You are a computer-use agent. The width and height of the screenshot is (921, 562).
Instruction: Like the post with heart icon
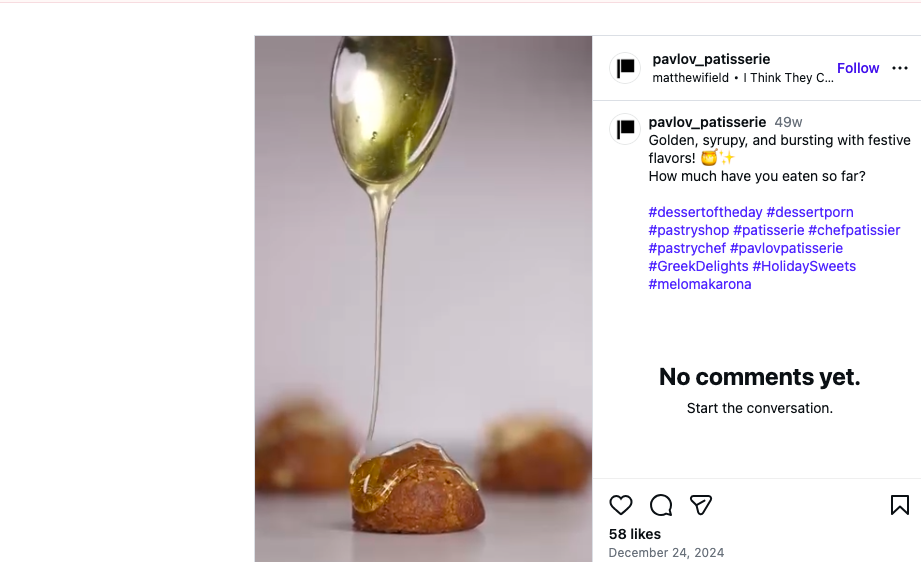coord(621,505)
